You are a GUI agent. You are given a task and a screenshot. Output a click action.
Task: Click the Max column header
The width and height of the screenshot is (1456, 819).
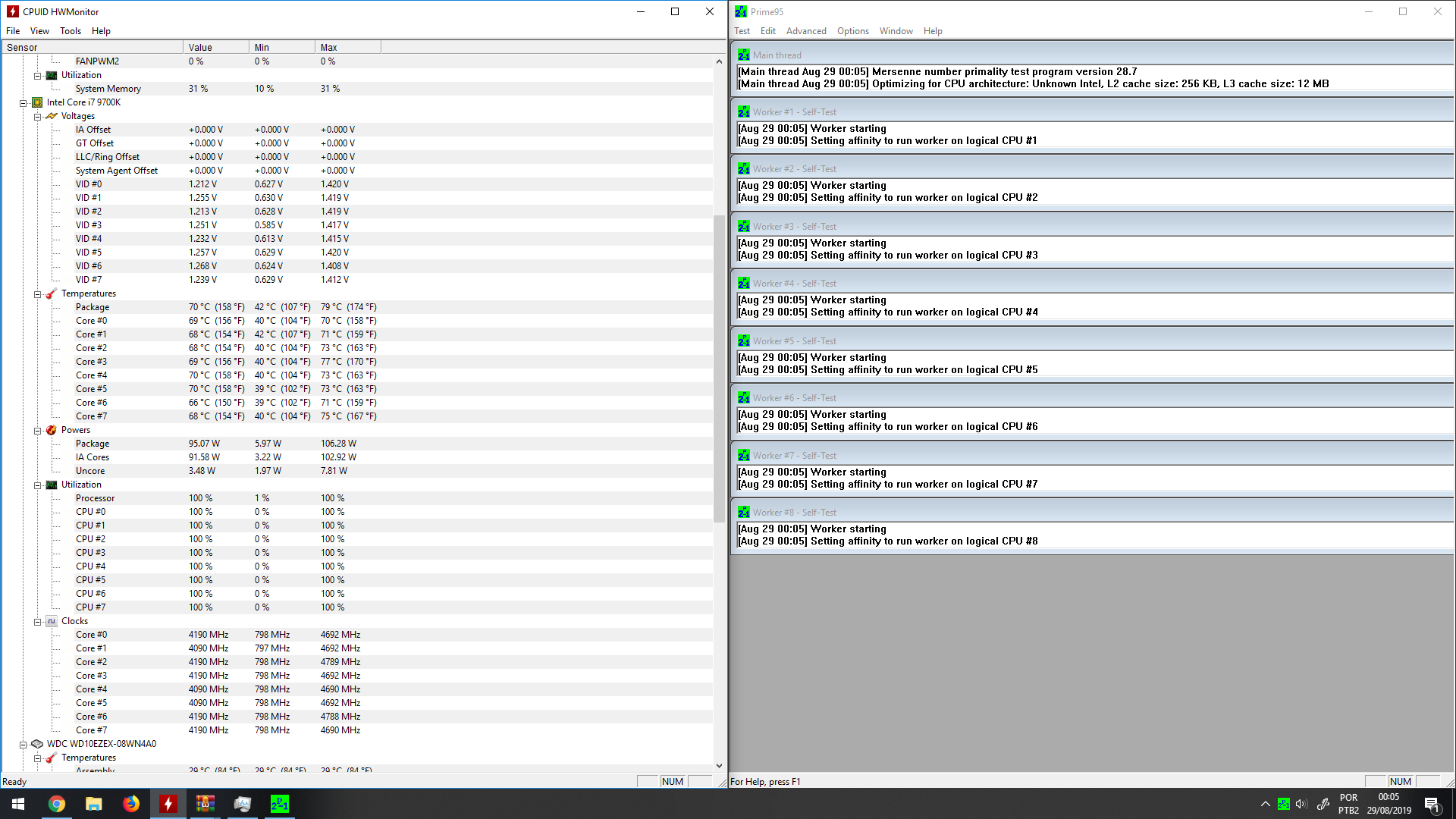coord(348,47)
